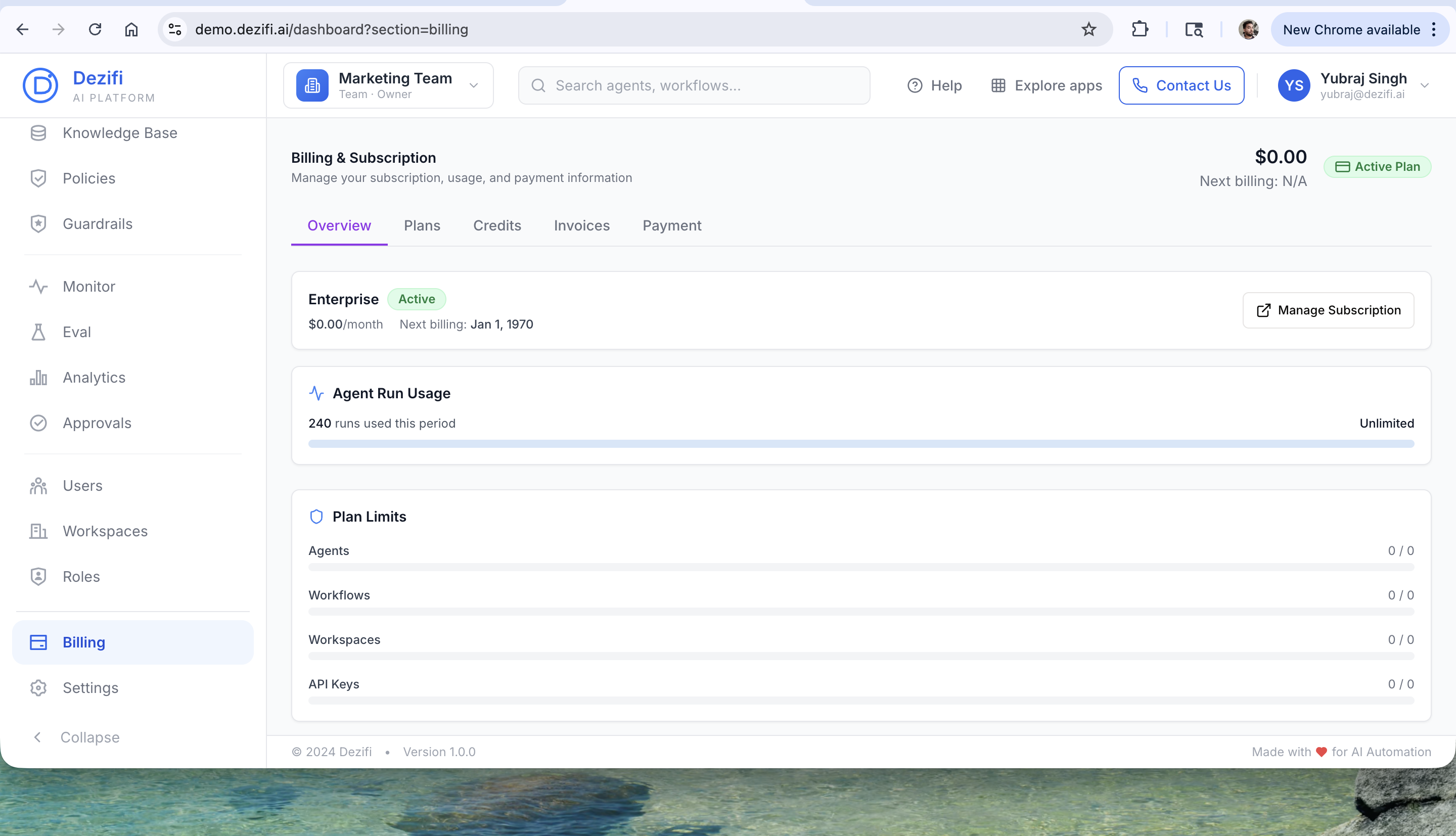The height and width of the screenshot is (836, 1456).
Task: Open Workspaces sidebar item
Action: point(132,531)
